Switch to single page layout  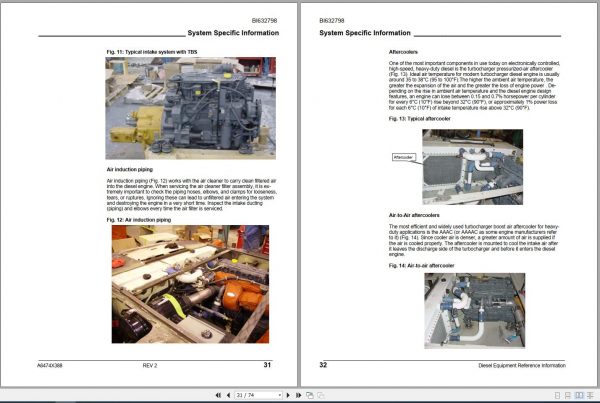click(x=557, y=395)
